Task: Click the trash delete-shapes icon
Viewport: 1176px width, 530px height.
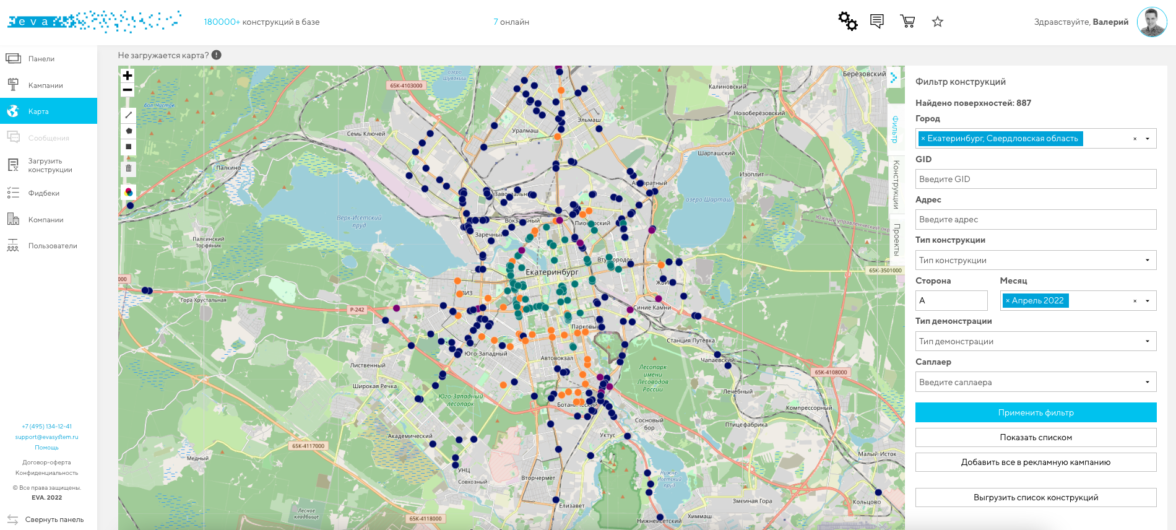Action: (x=129, y=168)
